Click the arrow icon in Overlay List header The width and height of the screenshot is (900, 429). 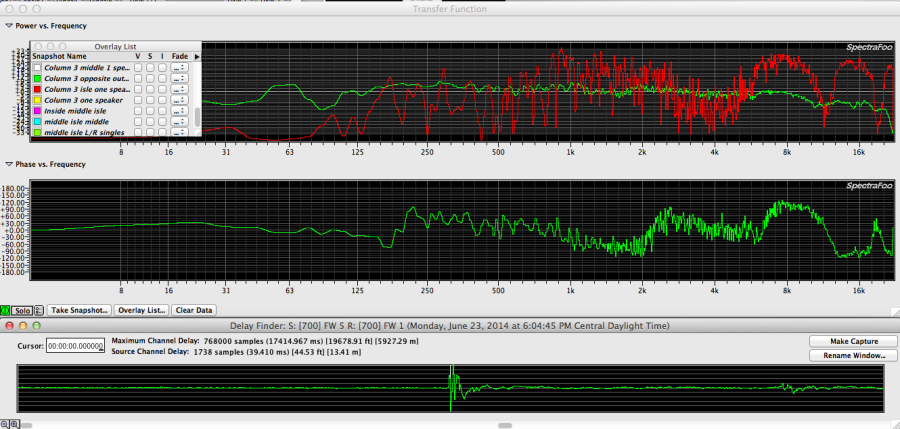point(197,57)
